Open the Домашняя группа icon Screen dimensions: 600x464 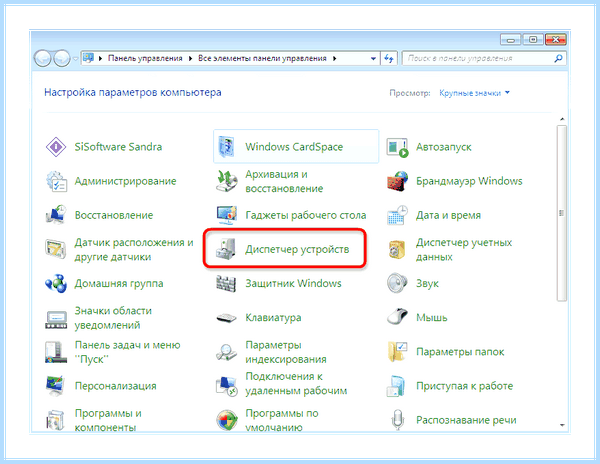tap(56, 283)
